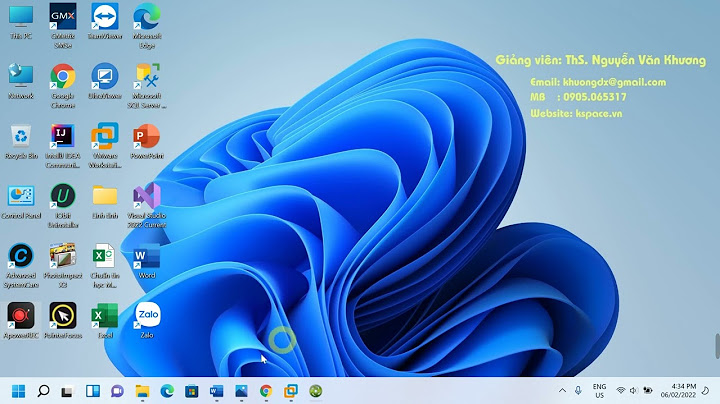The width and height of the screenshot is (720, 404).
Task: Select the Network desktop icon
Action: click(x=21, y=82)
